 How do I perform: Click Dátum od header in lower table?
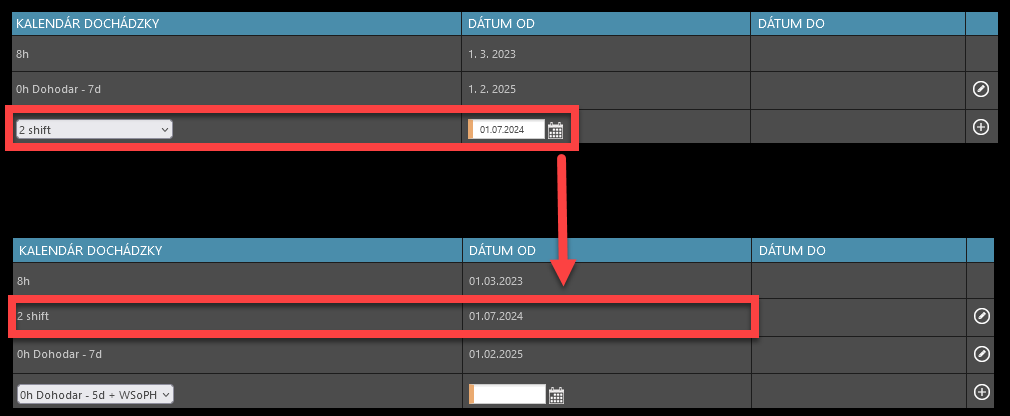[502, 249]
